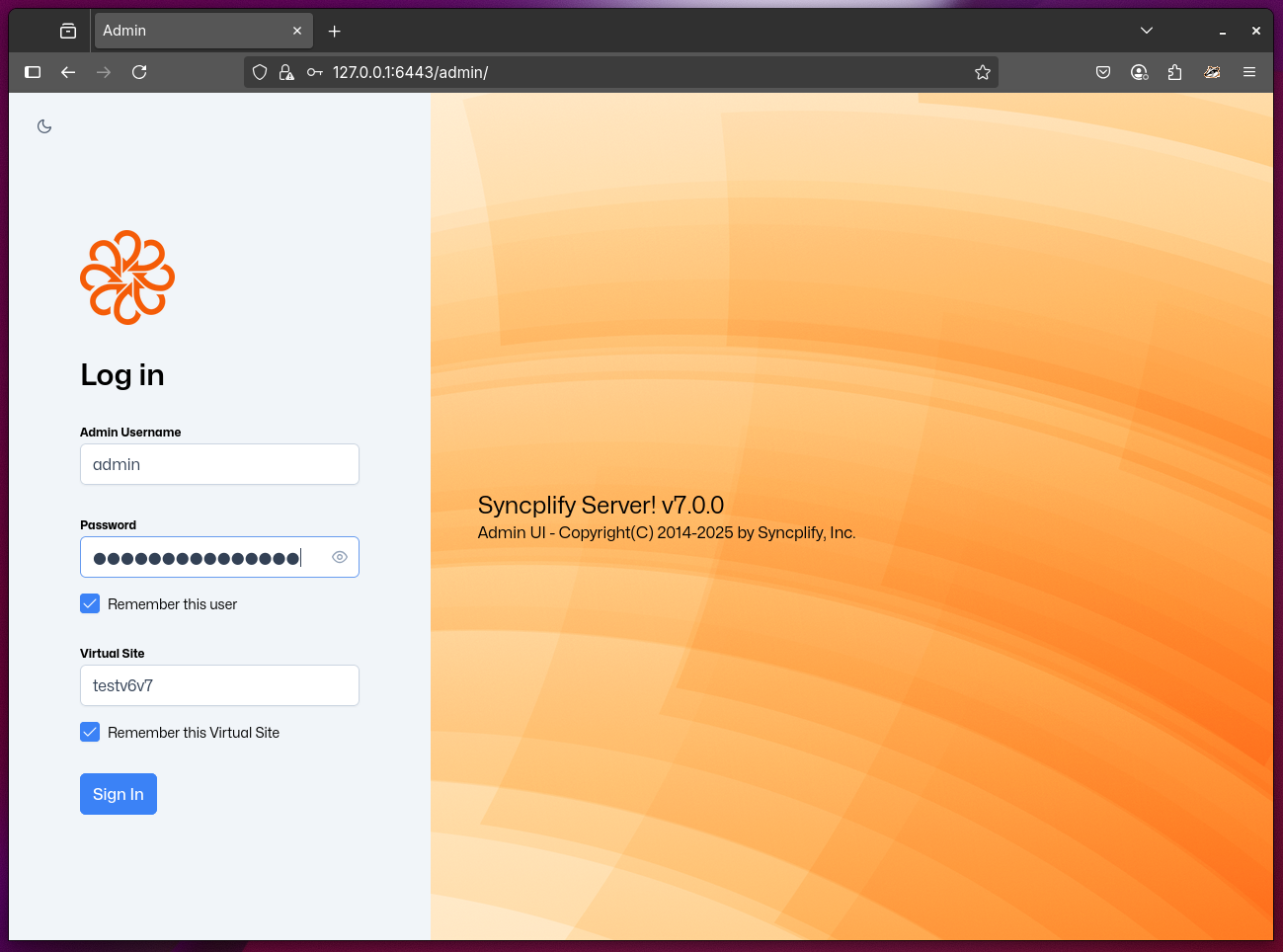Click the Save to Pocket icon
Screen dimensions: 1283x952
(x=1103, y=72)
